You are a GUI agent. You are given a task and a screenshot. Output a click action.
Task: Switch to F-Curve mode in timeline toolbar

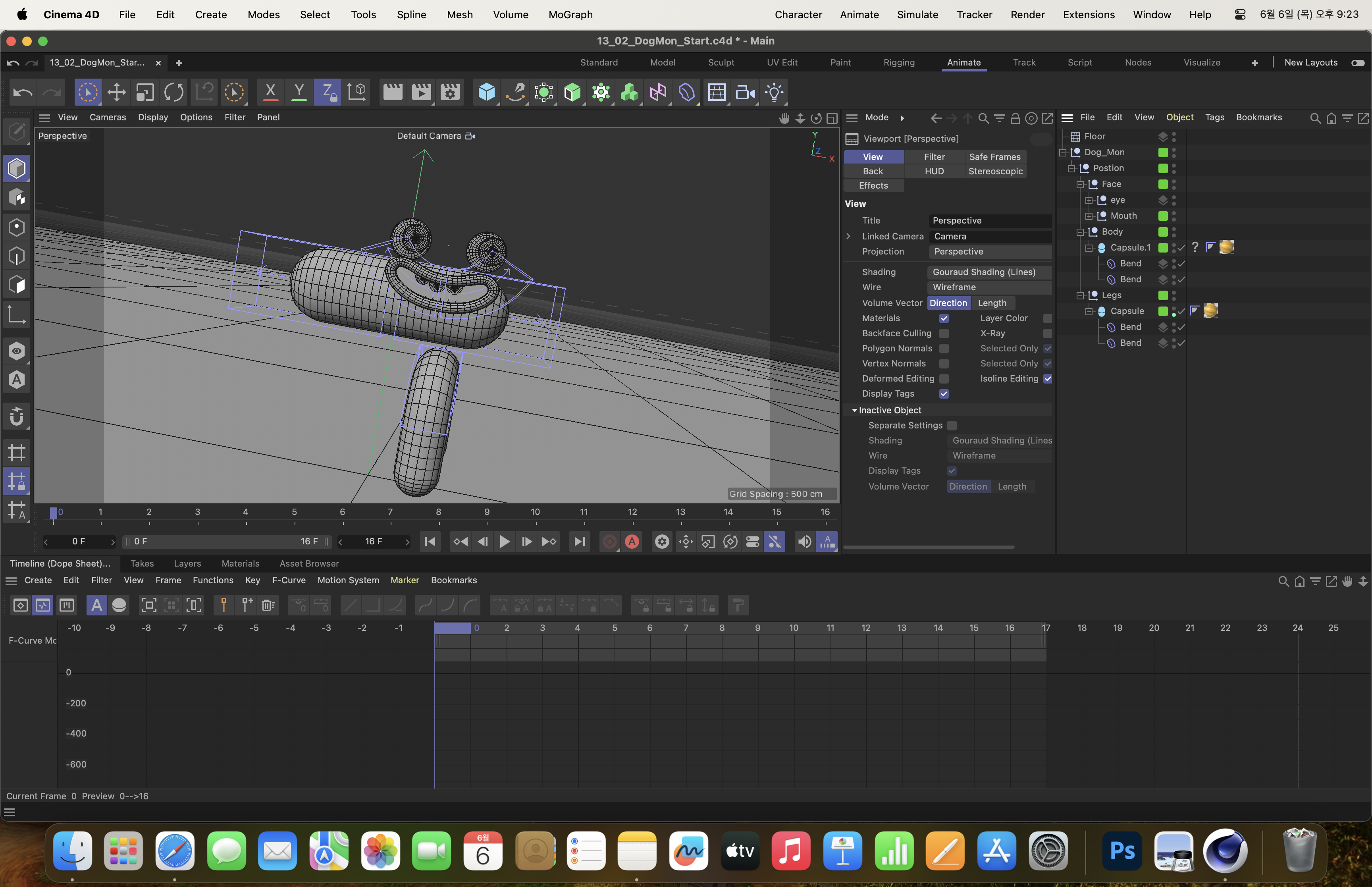pos(42,605)
